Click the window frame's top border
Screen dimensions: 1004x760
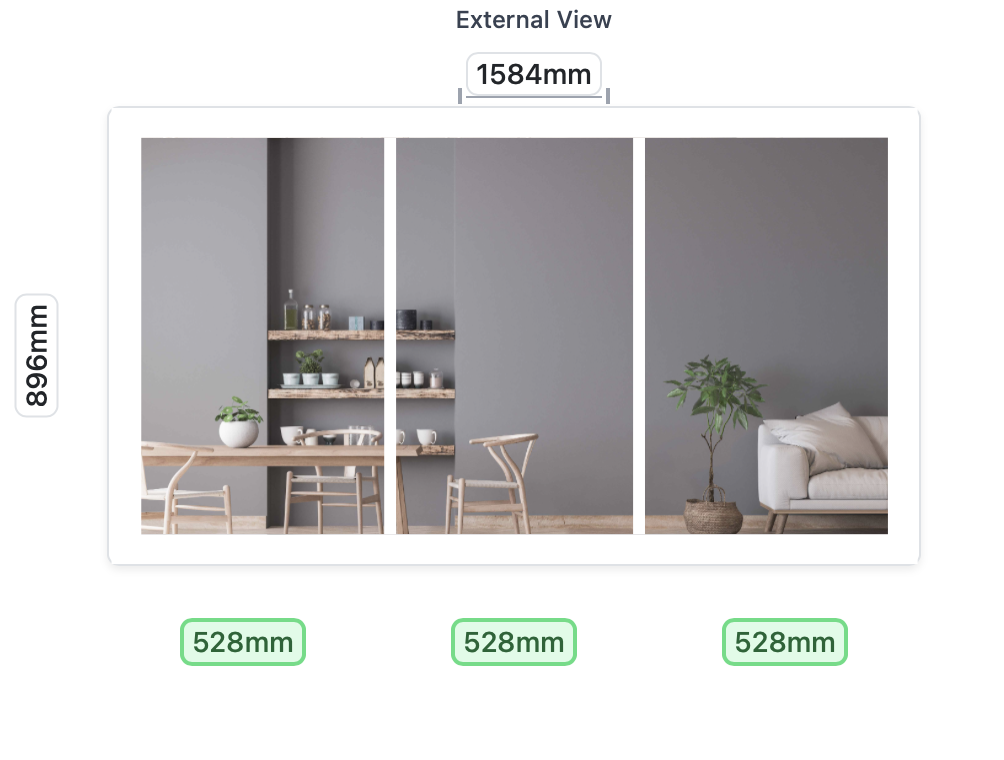[514, 123]
